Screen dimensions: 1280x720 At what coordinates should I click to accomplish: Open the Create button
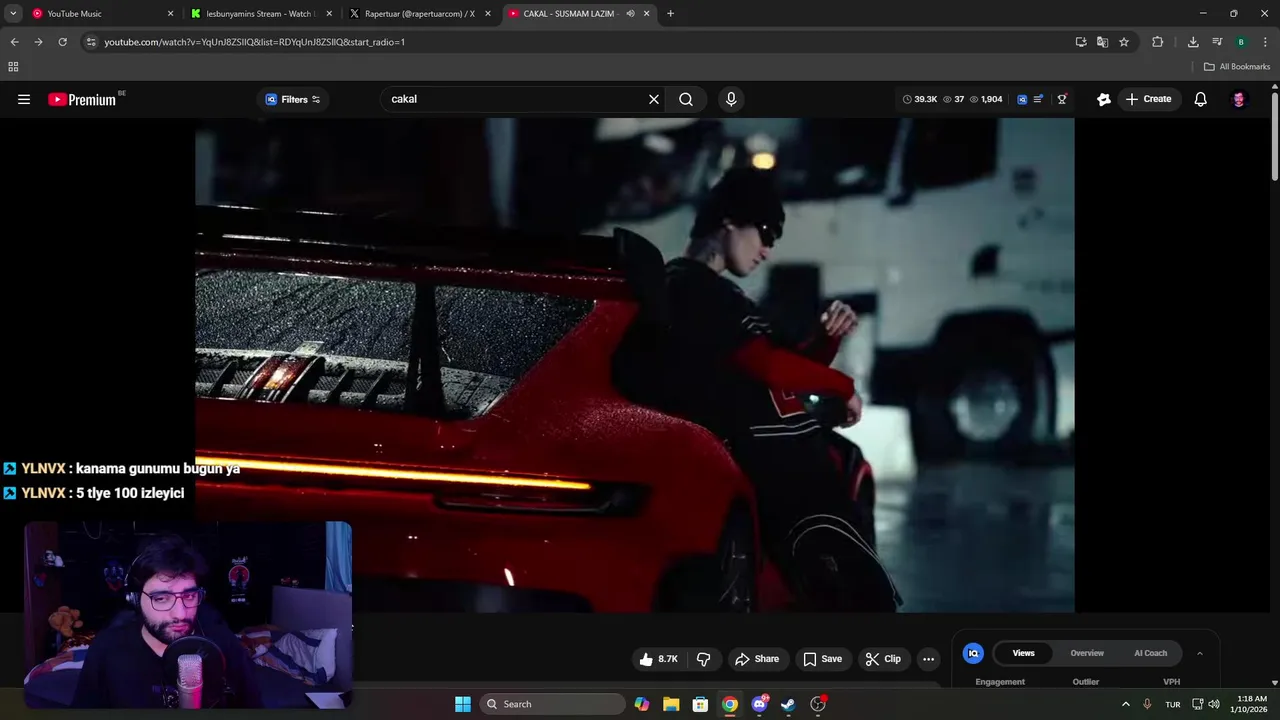(x=1148, y=99)
